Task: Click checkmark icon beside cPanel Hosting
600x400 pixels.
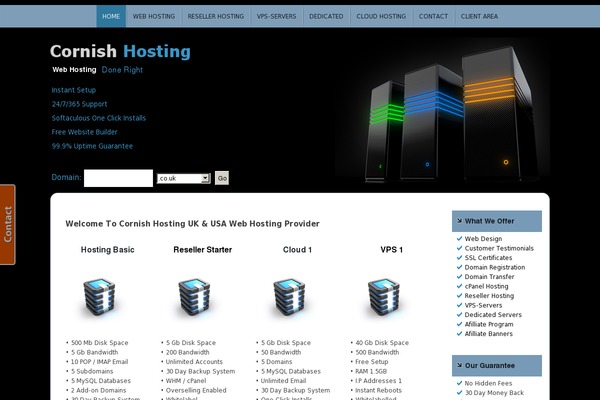Action: (459, 286)
